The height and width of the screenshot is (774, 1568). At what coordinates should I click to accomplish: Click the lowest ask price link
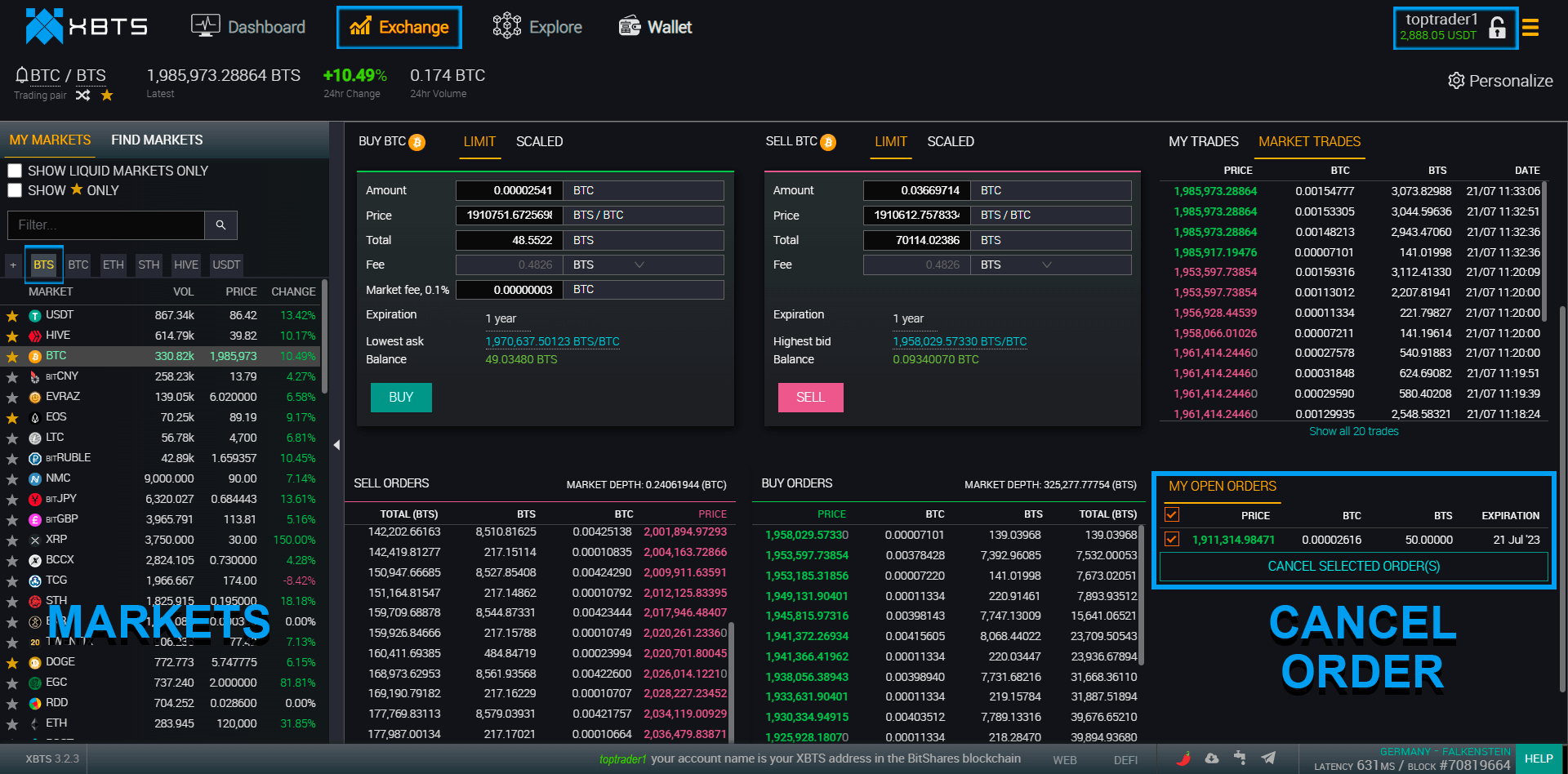tap(552, 341)
